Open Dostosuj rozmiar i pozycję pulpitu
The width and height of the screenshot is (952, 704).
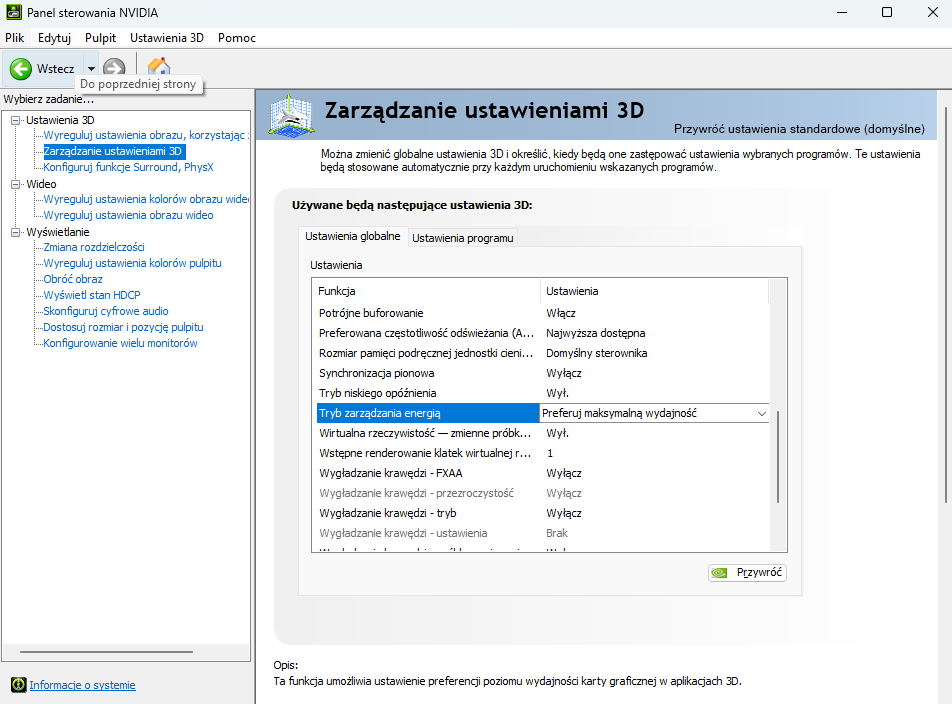point(123,327)
